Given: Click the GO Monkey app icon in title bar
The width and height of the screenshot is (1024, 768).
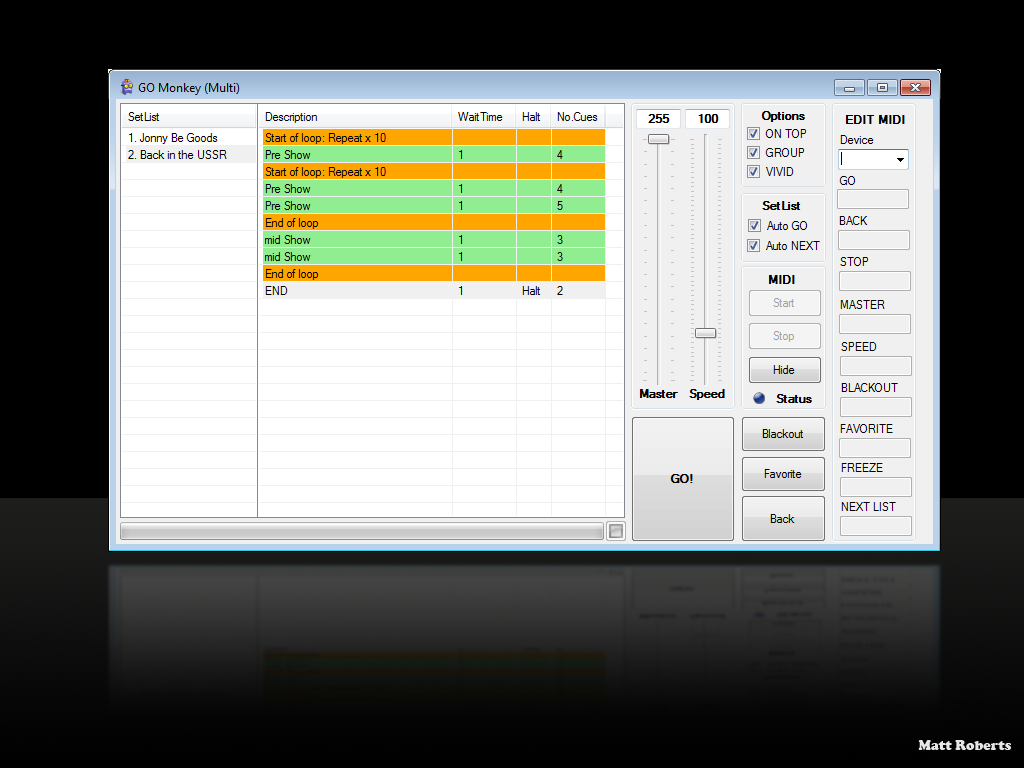Looking at the screenshot, I should (127, 87).
